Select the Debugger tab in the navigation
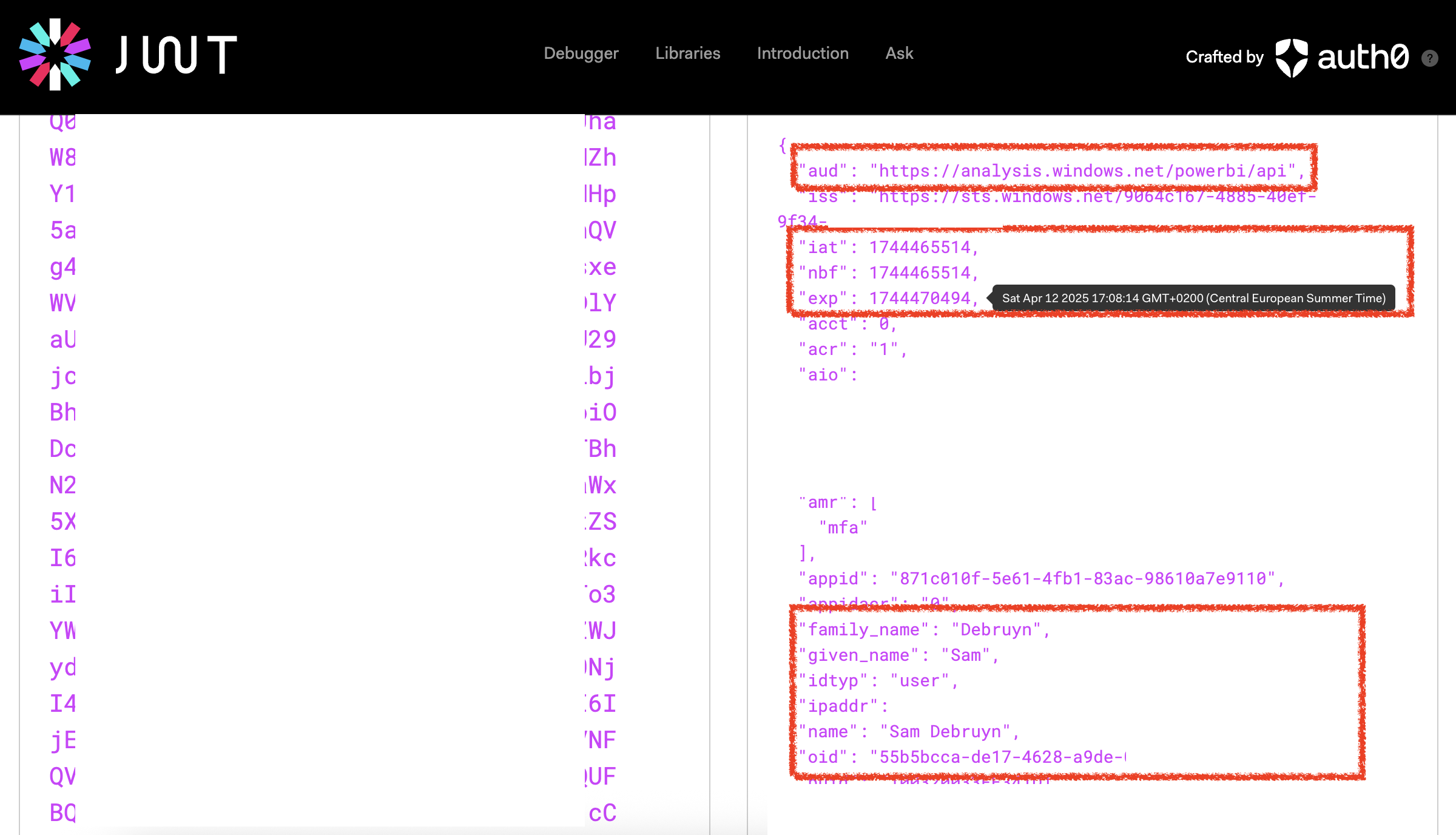Screen dimensions: 1456x835 click(x=581, y=53)
